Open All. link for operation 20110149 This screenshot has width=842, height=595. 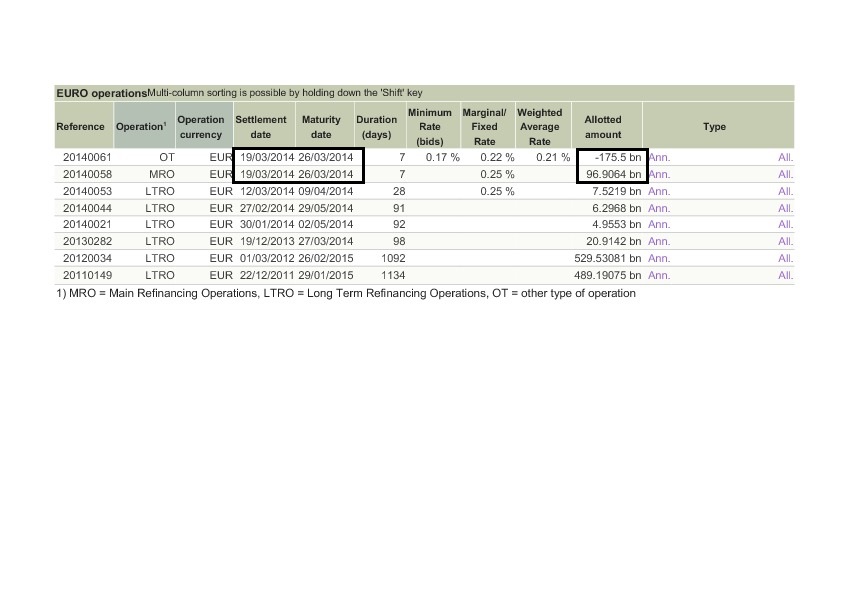point(785,275)
